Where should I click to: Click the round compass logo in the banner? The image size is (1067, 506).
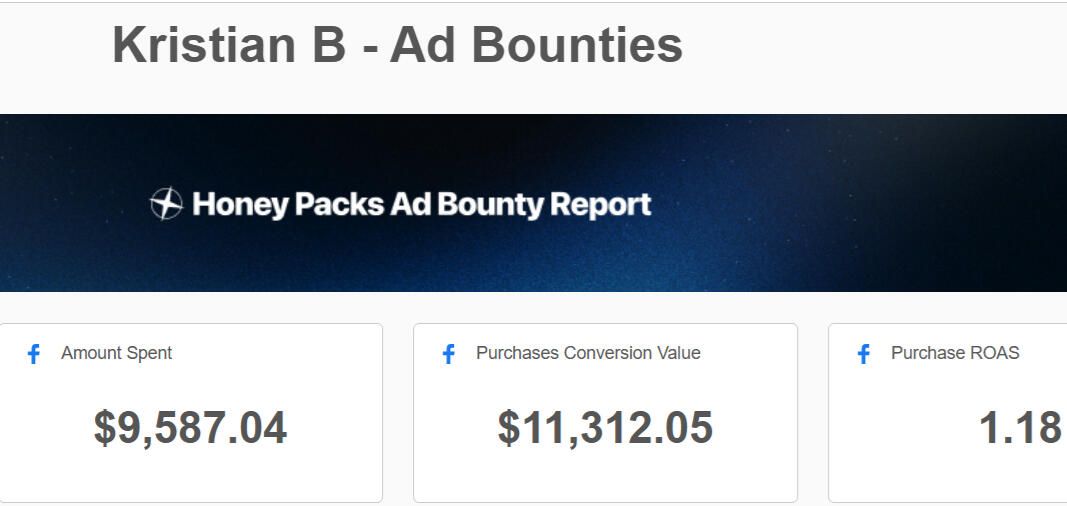point(166,204)
